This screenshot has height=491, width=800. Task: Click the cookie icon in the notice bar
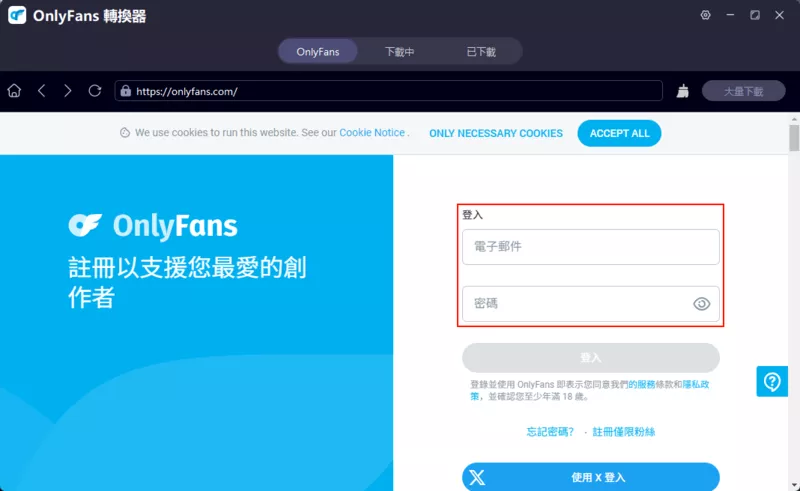coord(124,133)
